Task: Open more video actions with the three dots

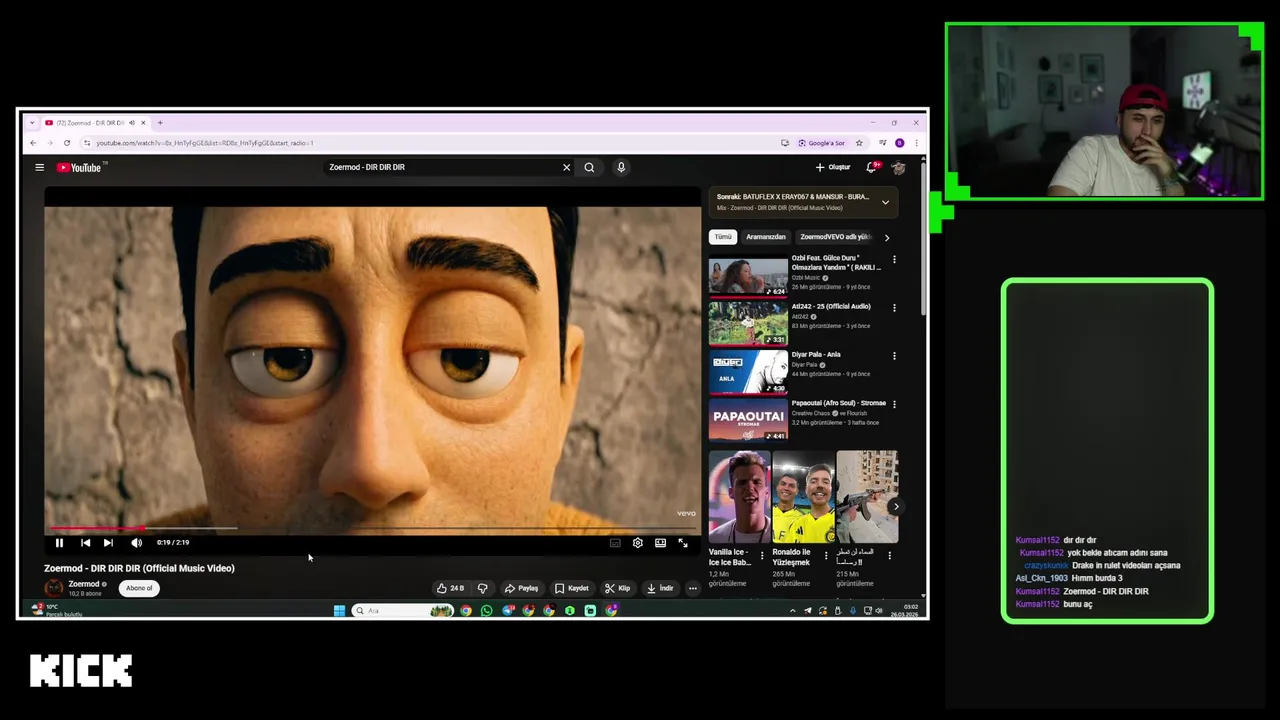Action: click(692, 588)
